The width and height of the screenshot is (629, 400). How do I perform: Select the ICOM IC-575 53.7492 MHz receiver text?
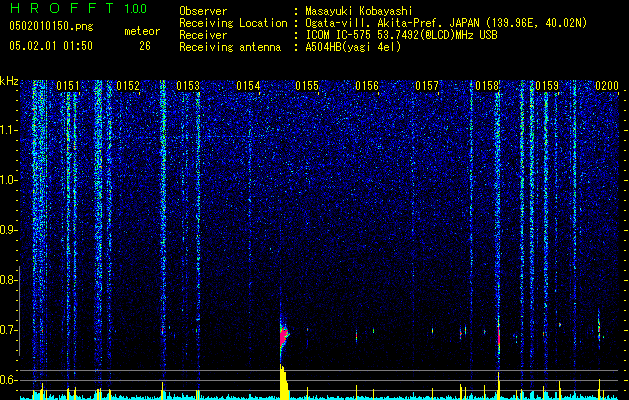click(x=401, y=35)
